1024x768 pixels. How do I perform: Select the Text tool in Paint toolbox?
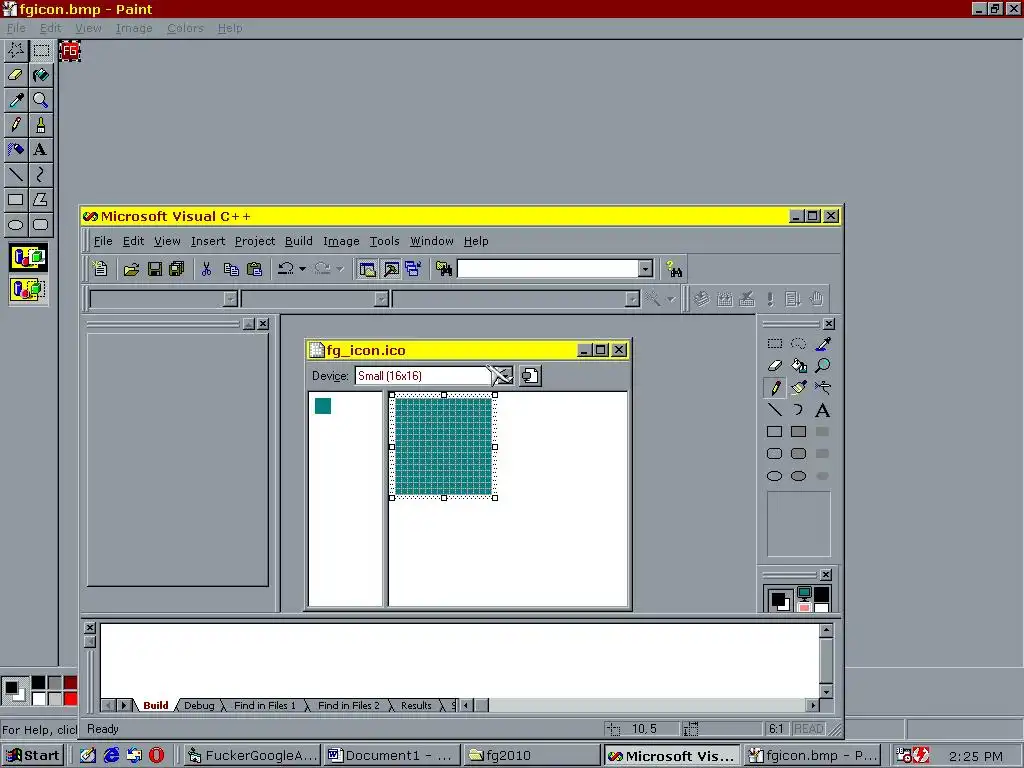[40, 150]
